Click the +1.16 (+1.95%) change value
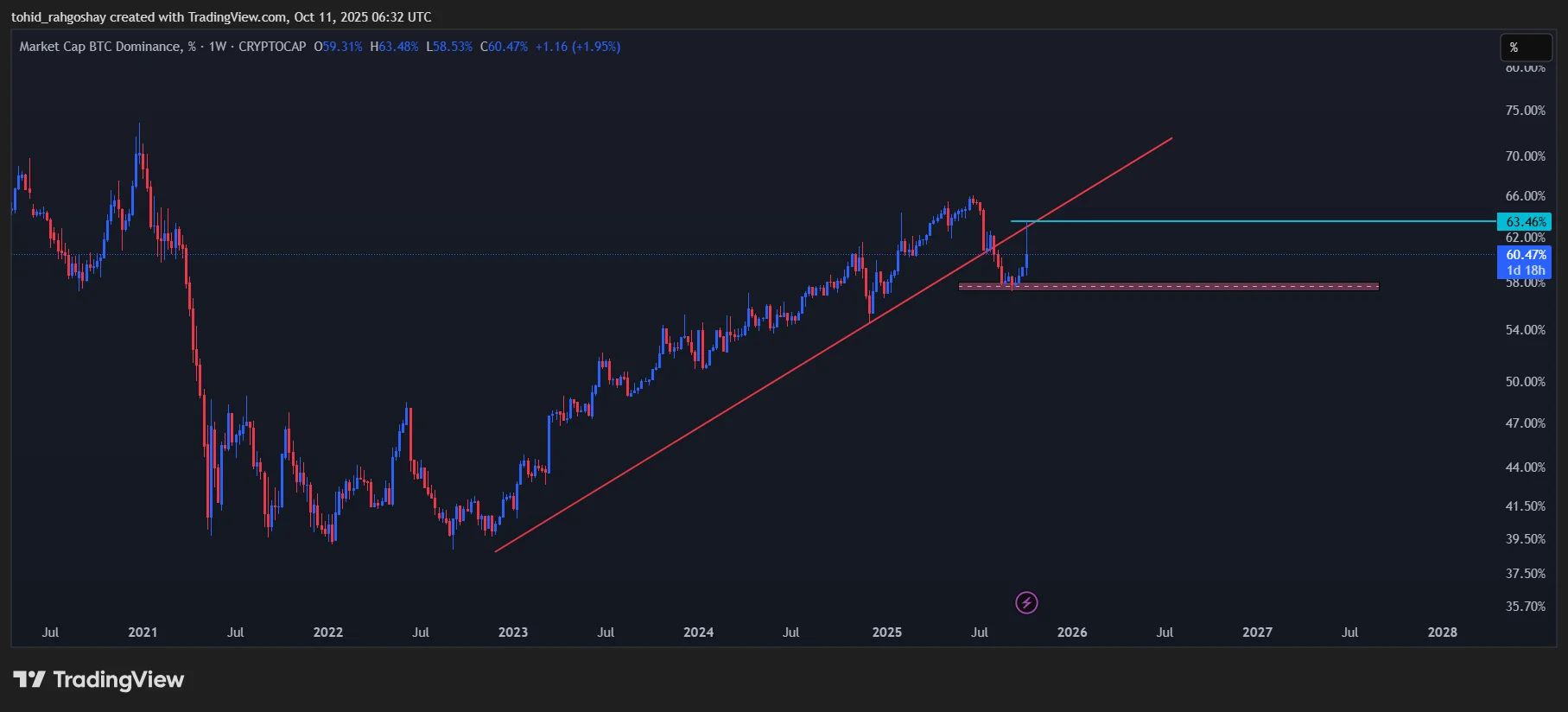Viewport: 1568px width, 712px height. point(578,47)
